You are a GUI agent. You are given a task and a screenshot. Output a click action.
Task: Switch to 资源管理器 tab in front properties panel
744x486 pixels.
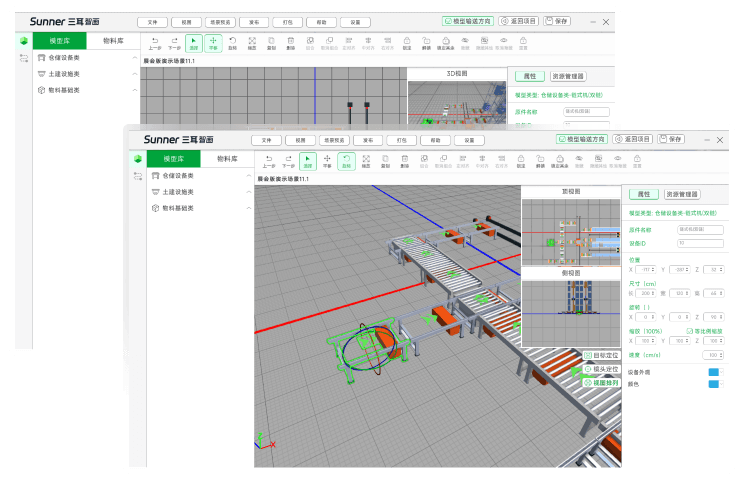pos(682,195)
